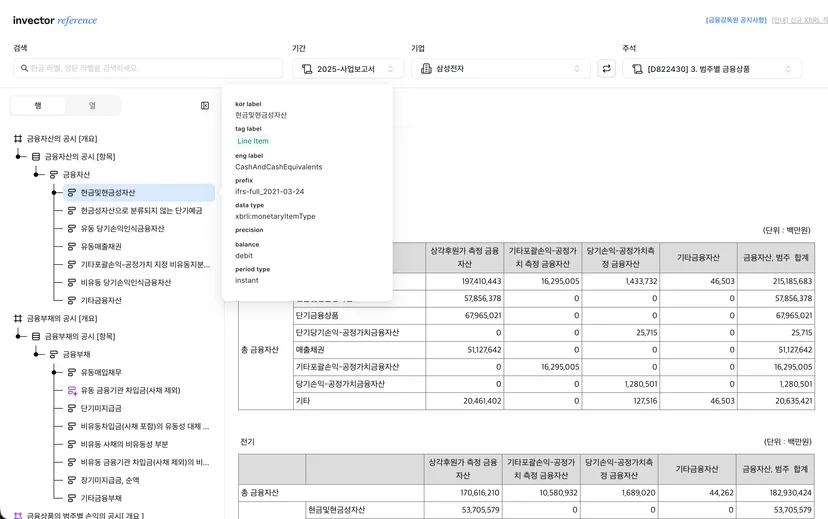Click the magnifier icon in search box
Screen dimensions: 828x519
[x=24, y=68]
